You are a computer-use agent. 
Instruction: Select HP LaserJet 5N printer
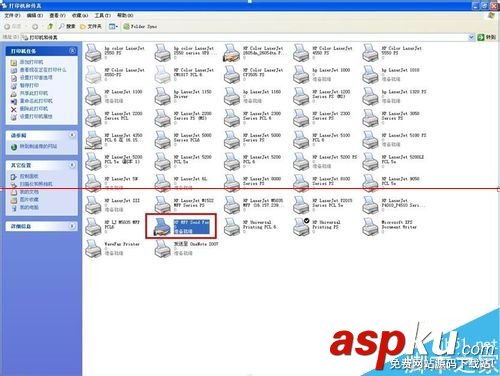click(x=112, y=183)
